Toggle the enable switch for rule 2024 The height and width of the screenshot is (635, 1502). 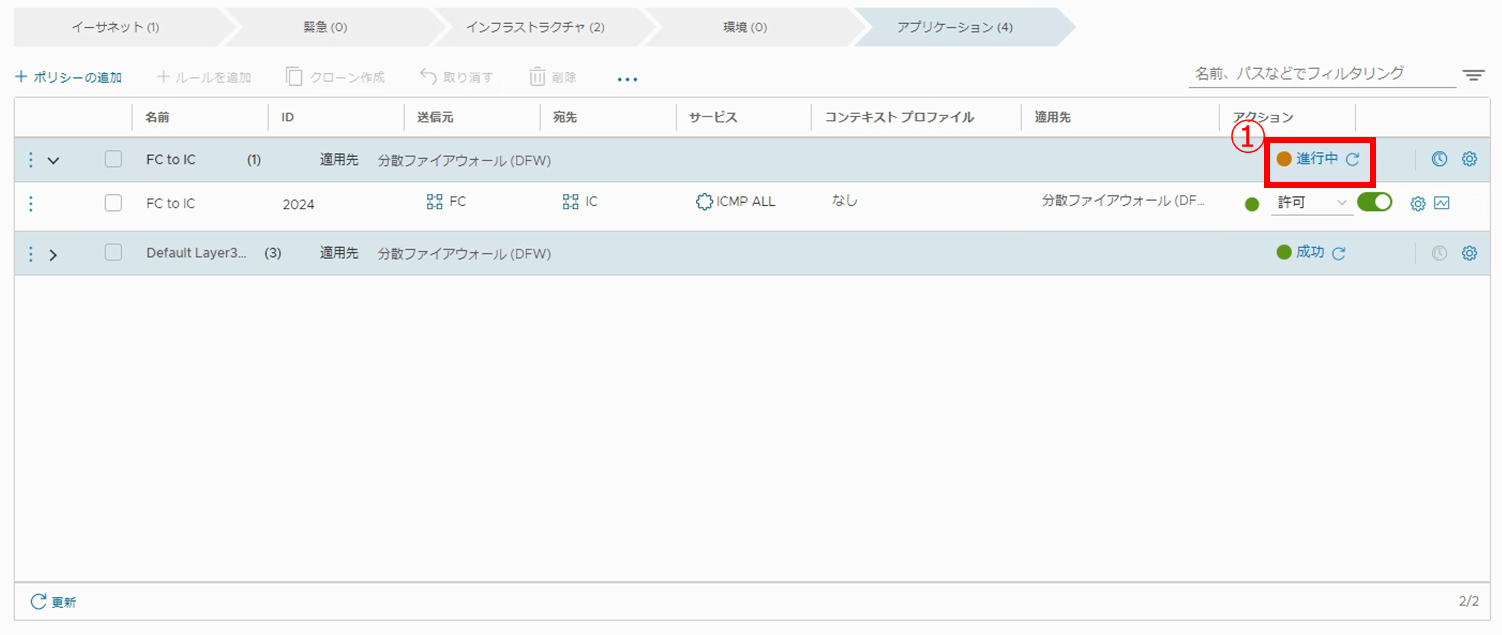click(x=1375, y=203)
